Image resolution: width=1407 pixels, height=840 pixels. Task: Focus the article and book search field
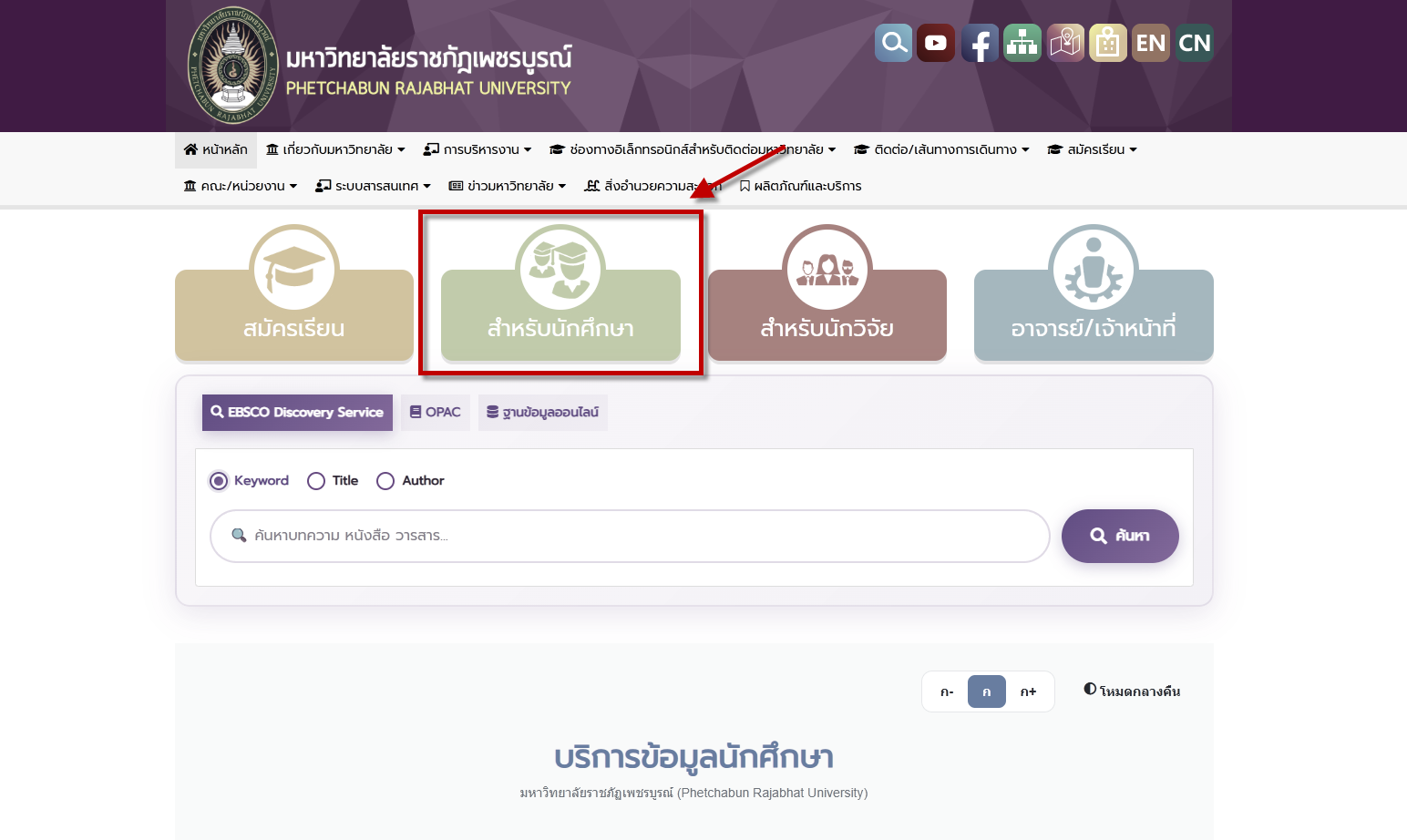(x=630, y=536)
